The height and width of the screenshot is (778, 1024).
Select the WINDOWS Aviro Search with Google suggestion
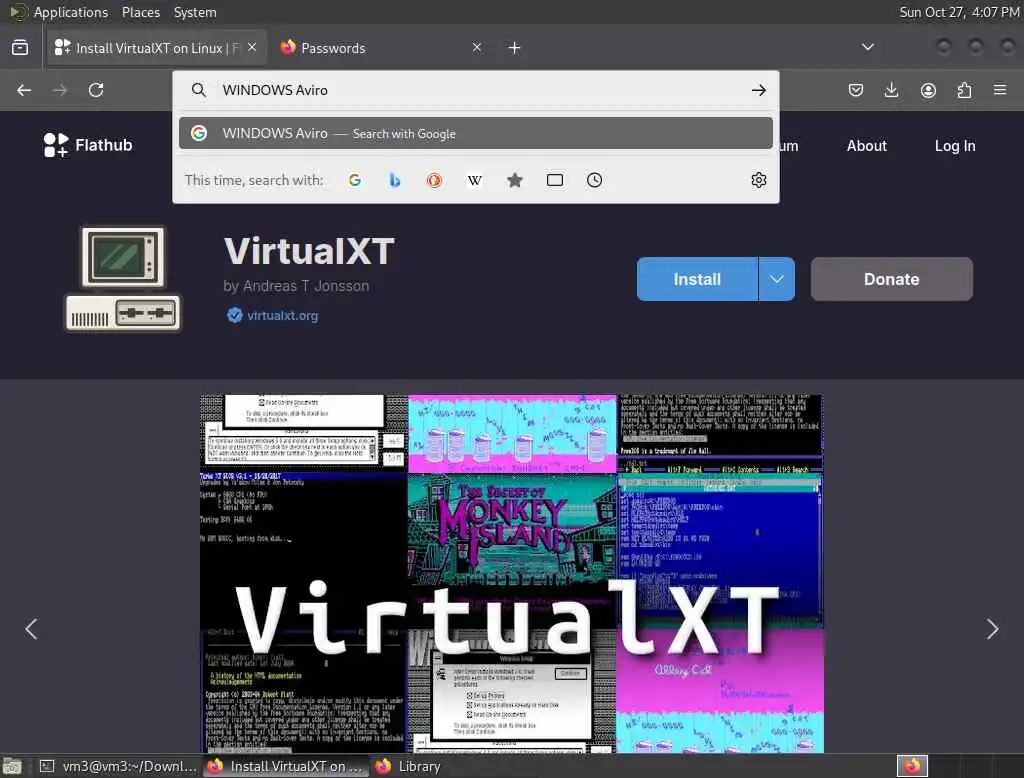(475, 133)
